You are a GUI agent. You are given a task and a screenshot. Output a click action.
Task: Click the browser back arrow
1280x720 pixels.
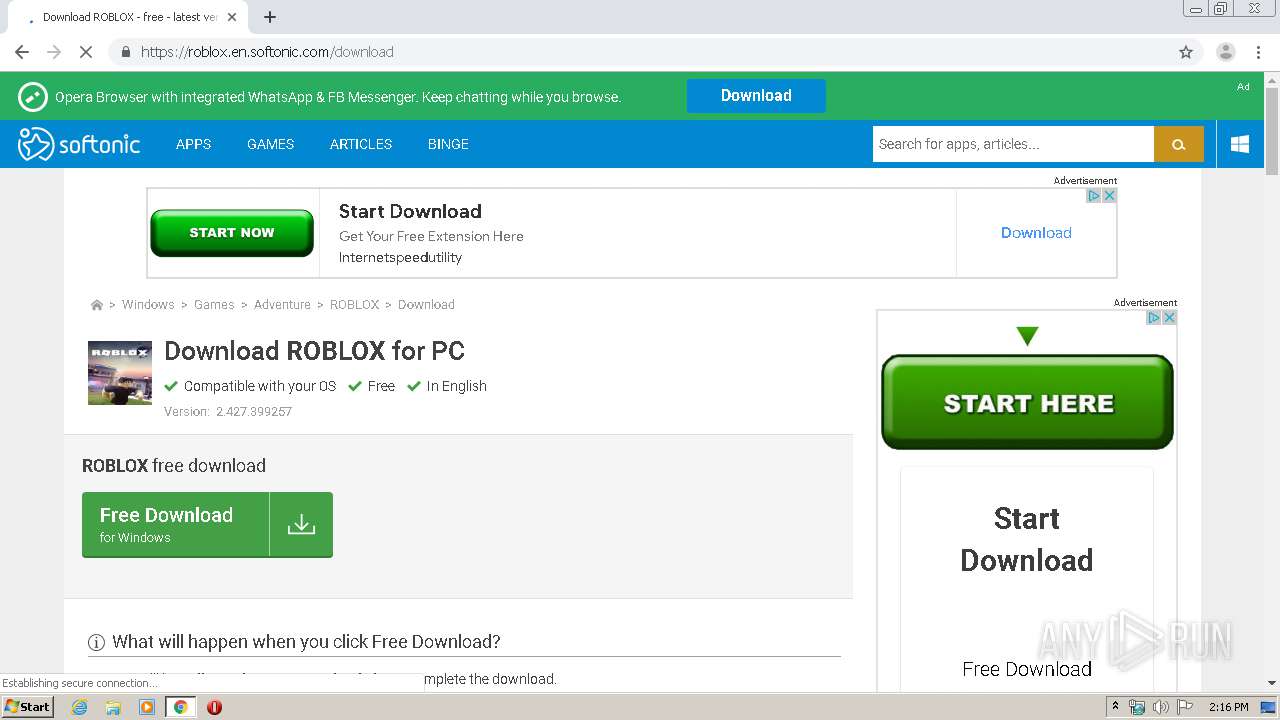pyautogui.click(x=22, y=52)
